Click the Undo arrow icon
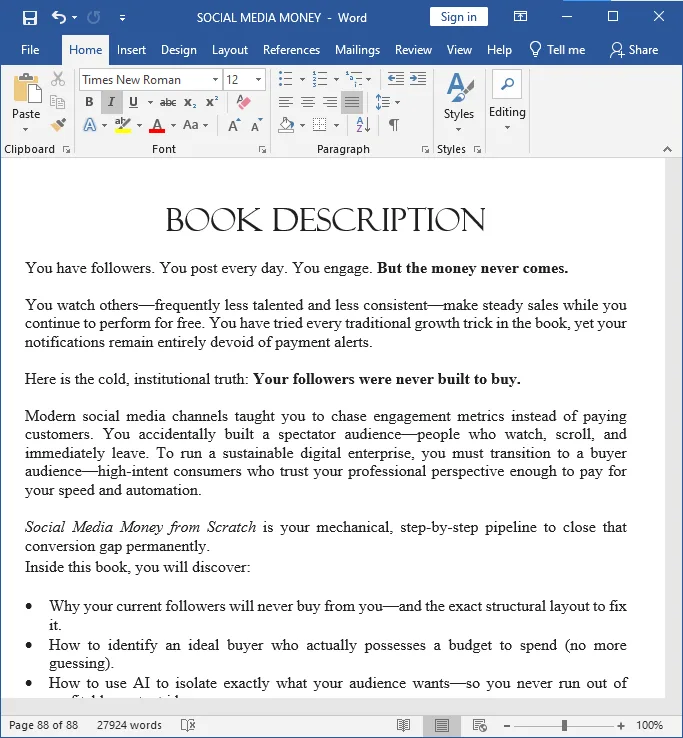Image resolution: width=683 pixels, height=738 pixels. (59, 17)
